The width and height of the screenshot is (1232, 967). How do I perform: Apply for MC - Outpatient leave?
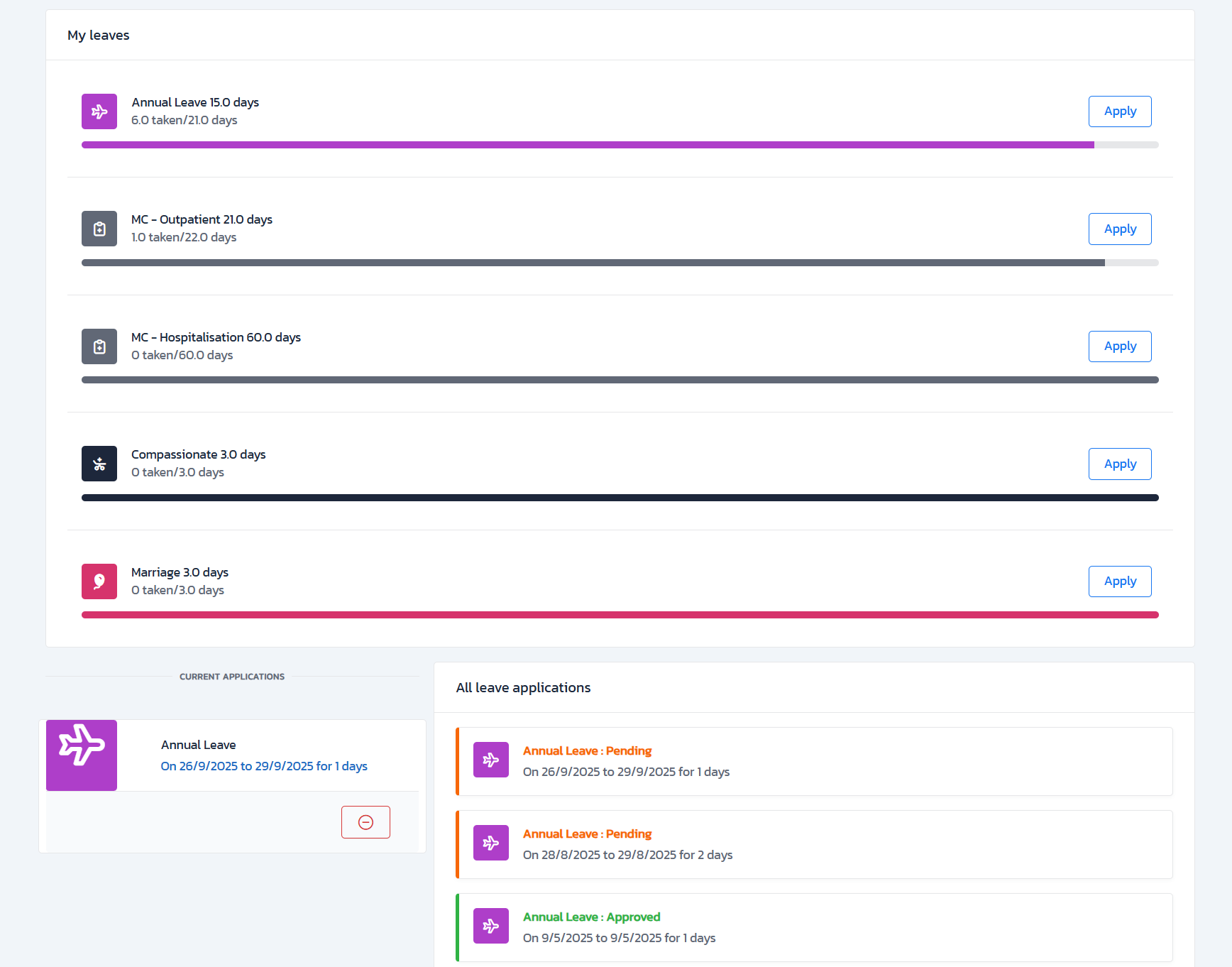[1120, 229]
